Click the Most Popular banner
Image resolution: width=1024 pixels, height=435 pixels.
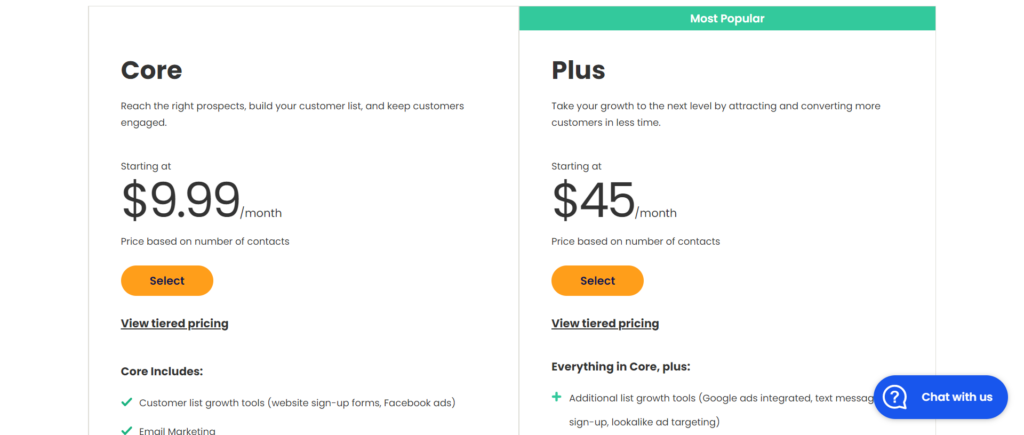(x=727, y=19)
